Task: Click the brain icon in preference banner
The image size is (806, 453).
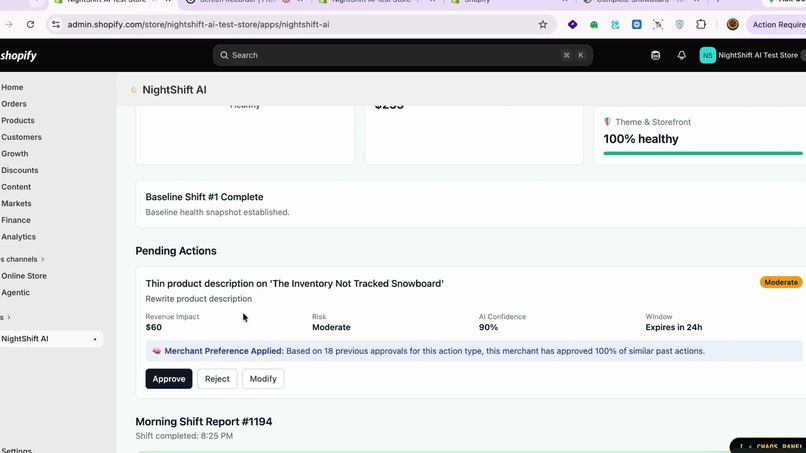Action: tap(157, 351)
